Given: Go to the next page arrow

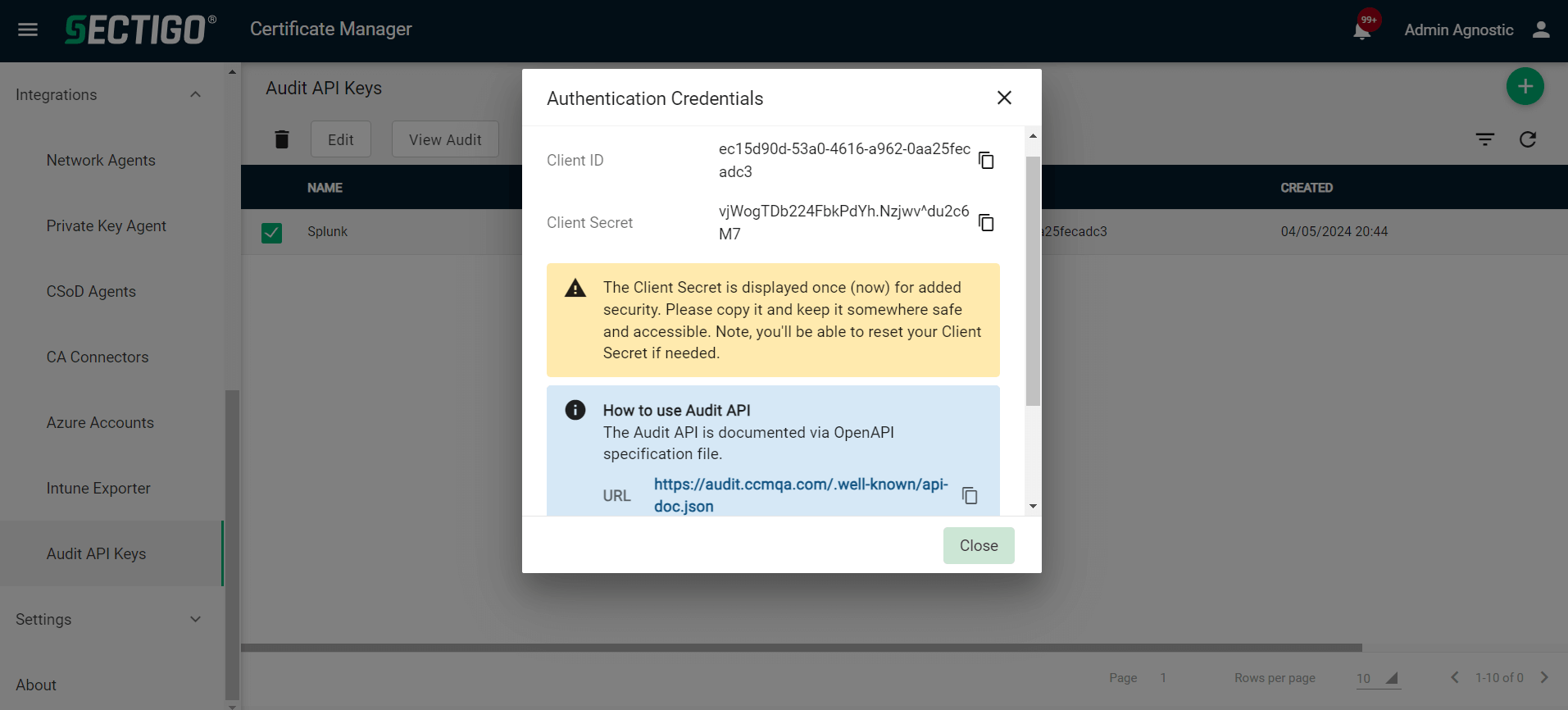Looking at the screenshot, I should [x=1544, y=677].
